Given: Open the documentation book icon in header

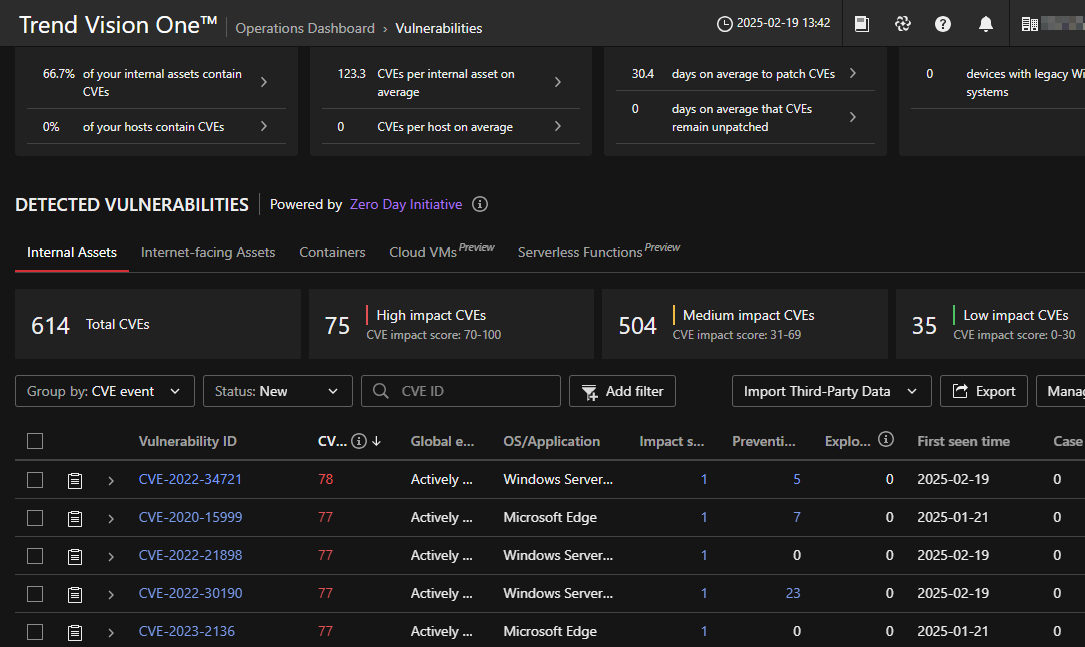Looking at the screenshot, I should click(x=861, y=24).
